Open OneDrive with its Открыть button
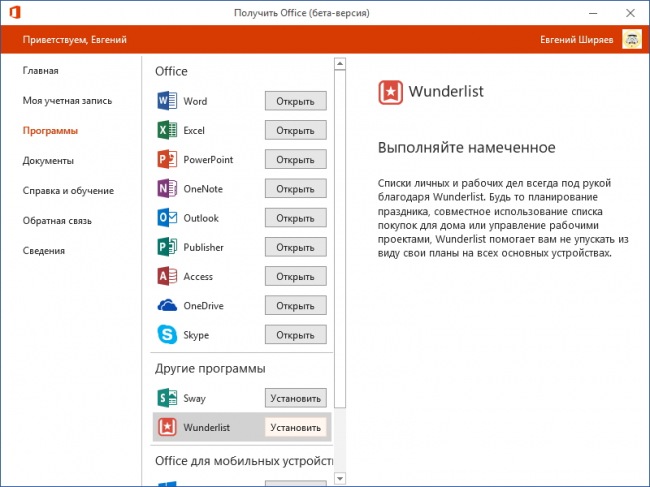650x487 pixels. tap(296, 305)
